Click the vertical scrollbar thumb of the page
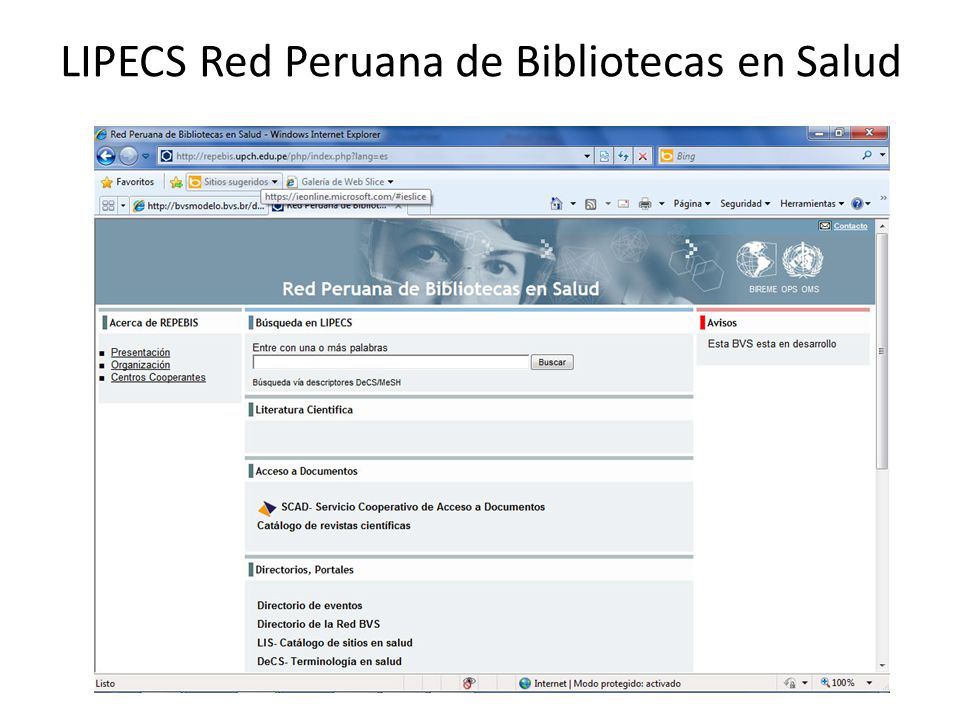 (882, 351)
